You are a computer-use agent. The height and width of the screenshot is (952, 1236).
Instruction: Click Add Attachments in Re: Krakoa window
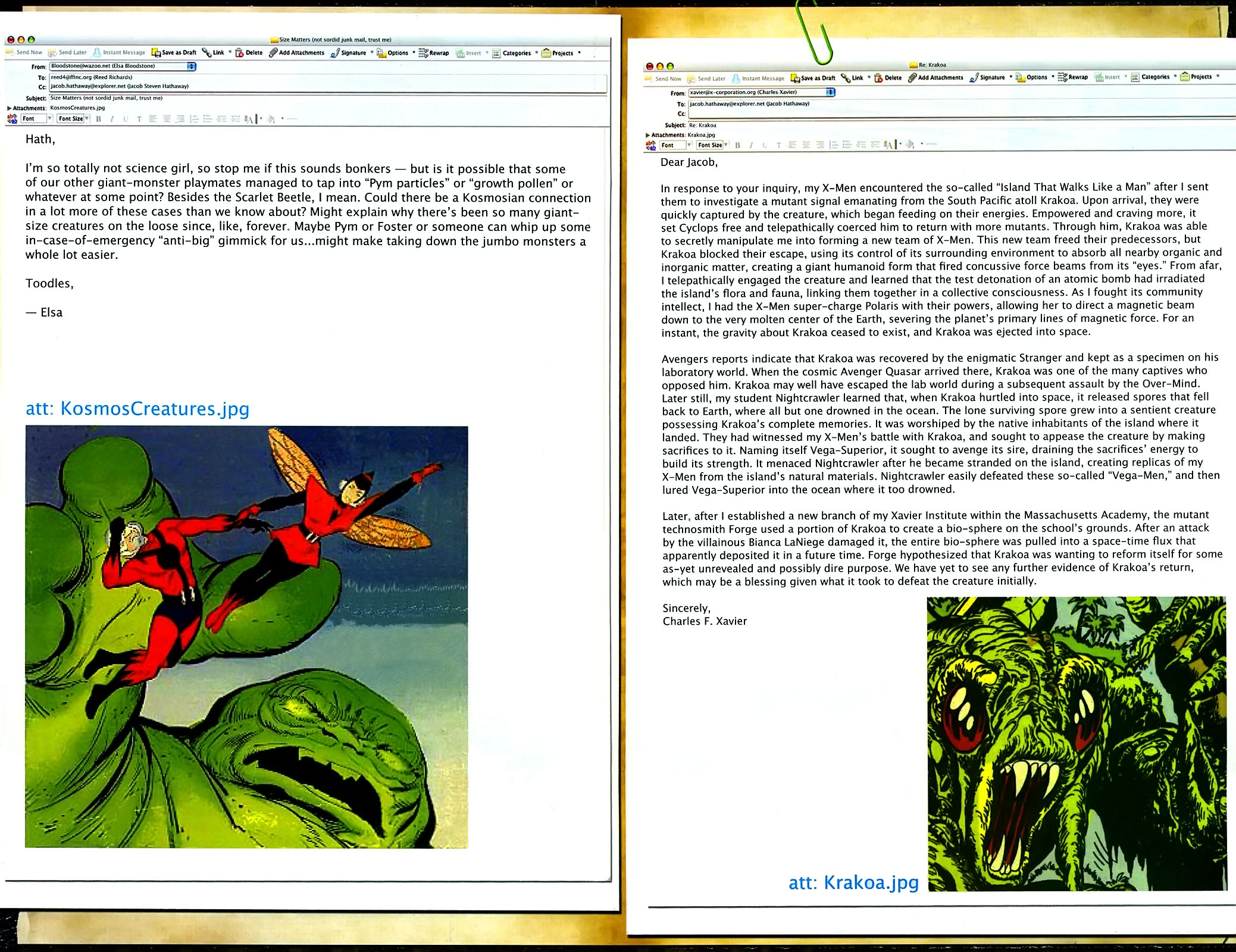point(935,78)
